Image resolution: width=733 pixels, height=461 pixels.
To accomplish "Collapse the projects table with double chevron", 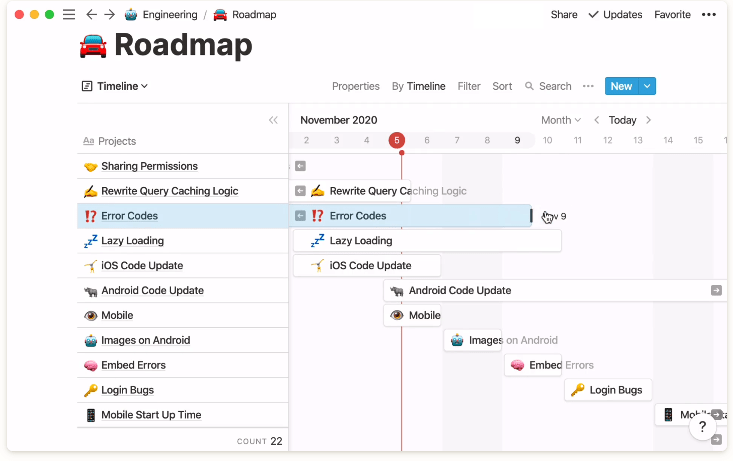I will (273, 120).
